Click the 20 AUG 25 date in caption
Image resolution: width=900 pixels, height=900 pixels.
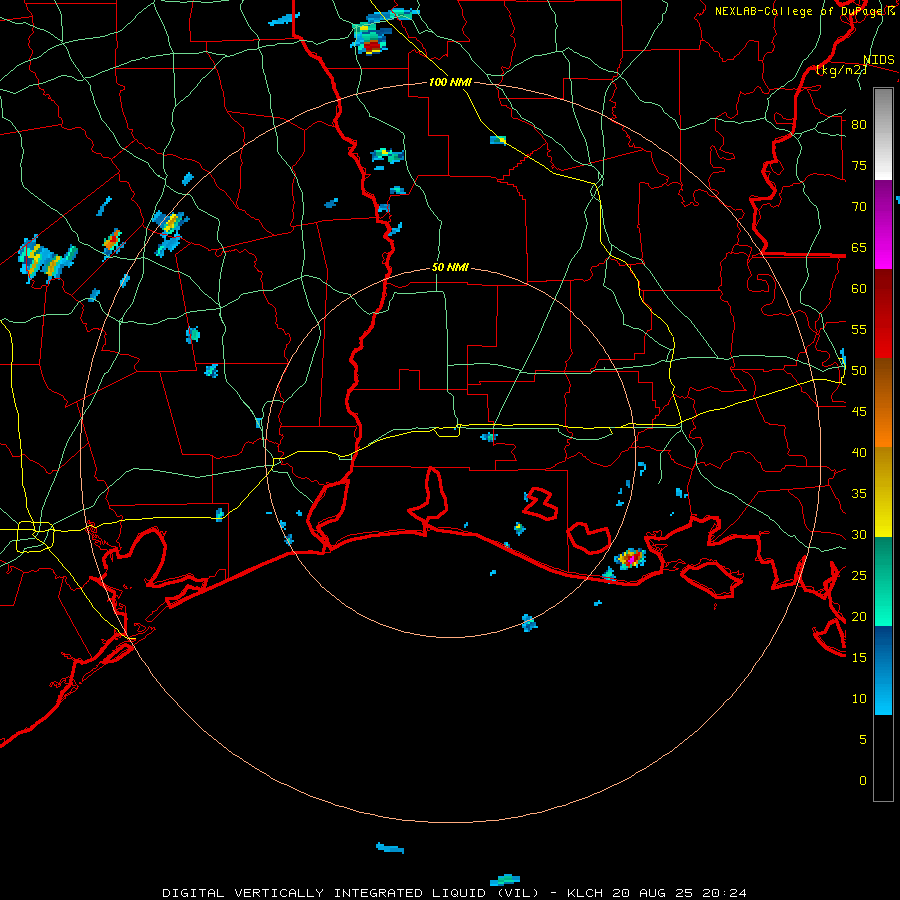click(x=654, y=893)
